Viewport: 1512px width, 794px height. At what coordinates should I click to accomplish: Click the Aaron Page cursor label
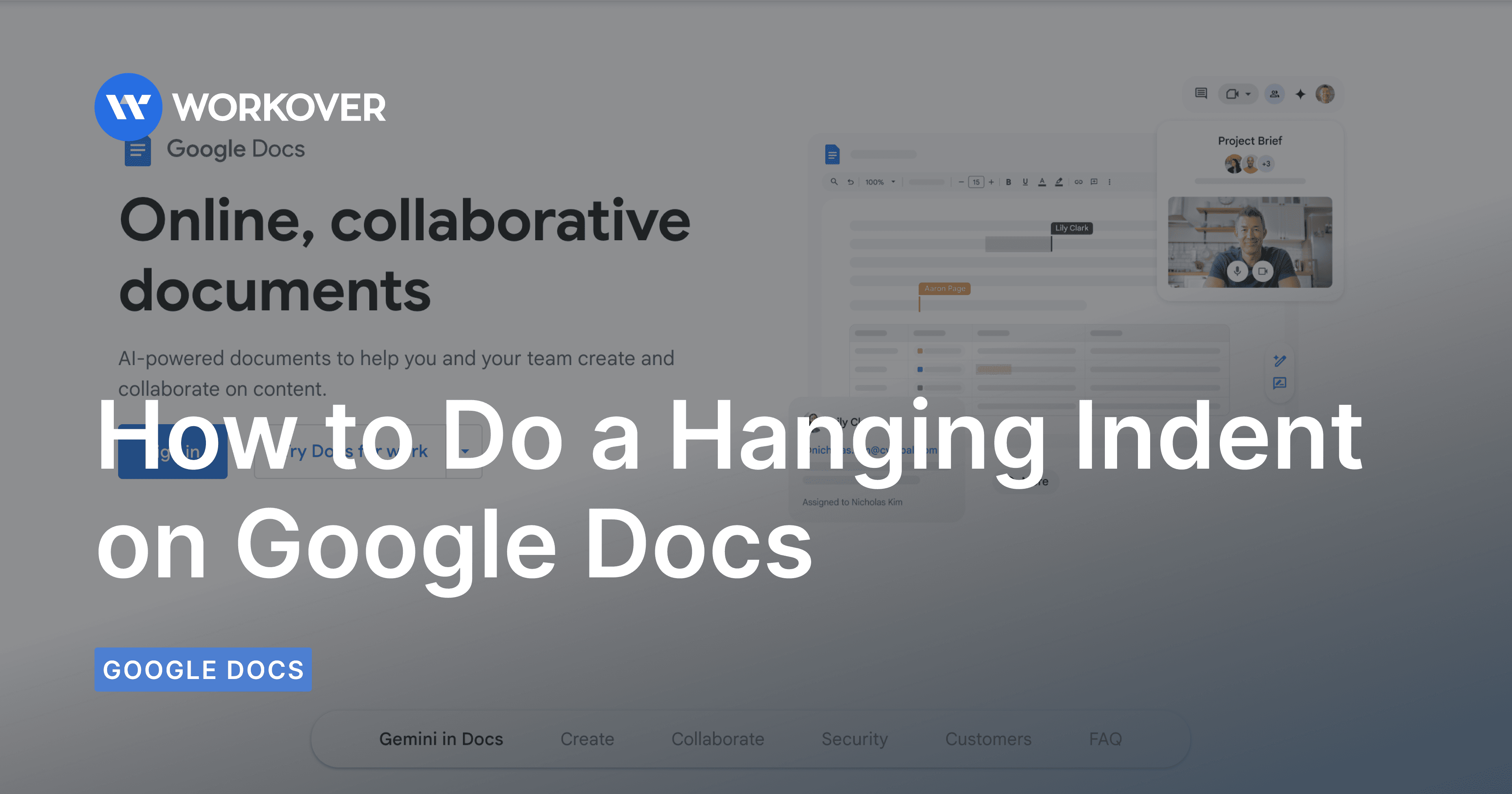pos(945,288)
